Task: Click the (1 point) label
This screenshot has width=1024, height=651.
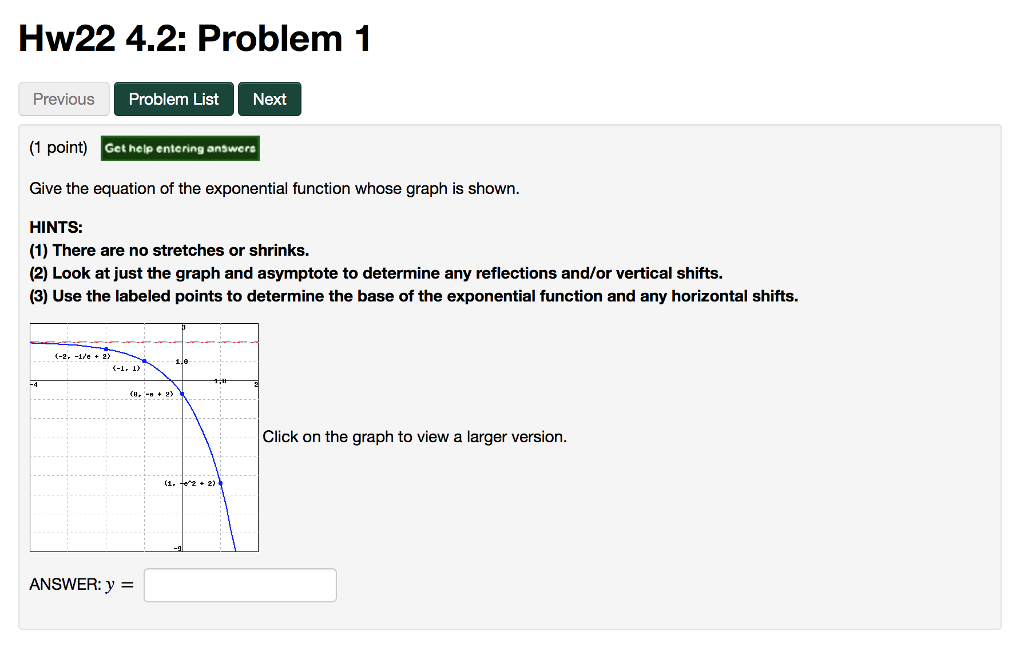Action: (x=58, y=146)
